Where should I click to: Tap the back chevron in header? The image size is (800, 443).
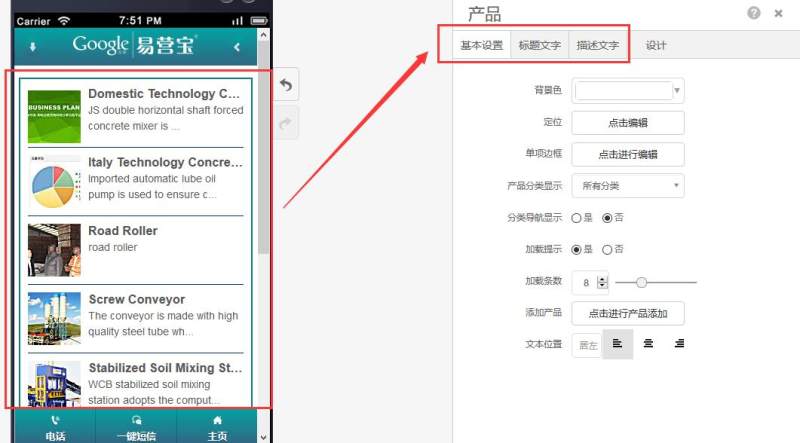tap(237, 47)
